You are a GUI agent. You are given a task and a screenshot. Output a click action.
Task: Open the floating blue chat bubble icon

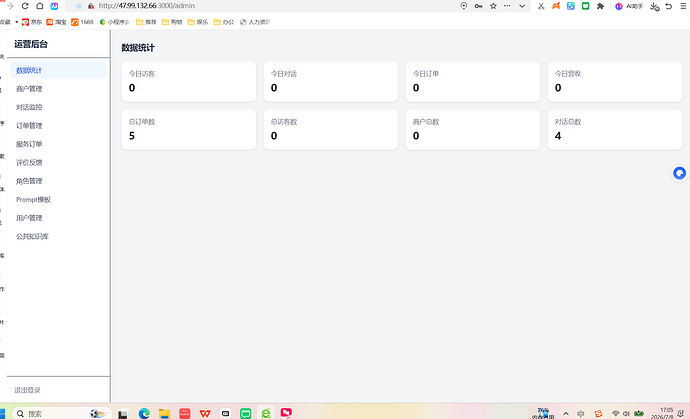coord(679,173)
